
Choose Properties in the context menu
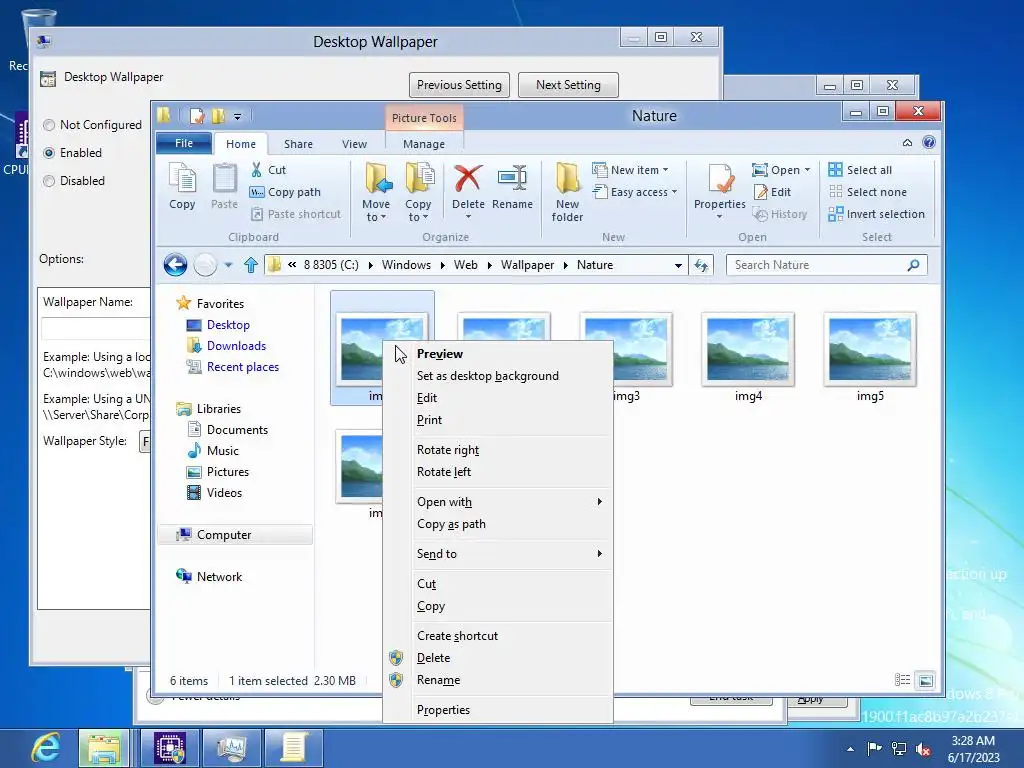pyautogui.click(x=443, y=710)
